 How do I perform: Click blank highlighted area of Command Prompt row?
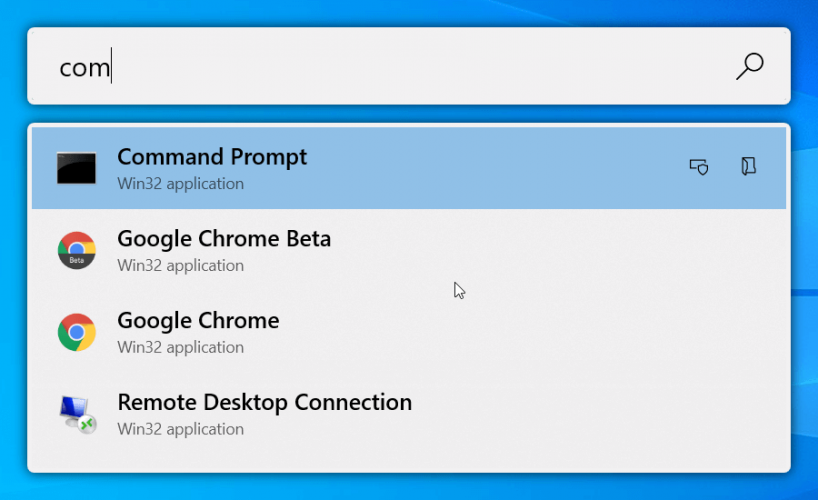496,168
